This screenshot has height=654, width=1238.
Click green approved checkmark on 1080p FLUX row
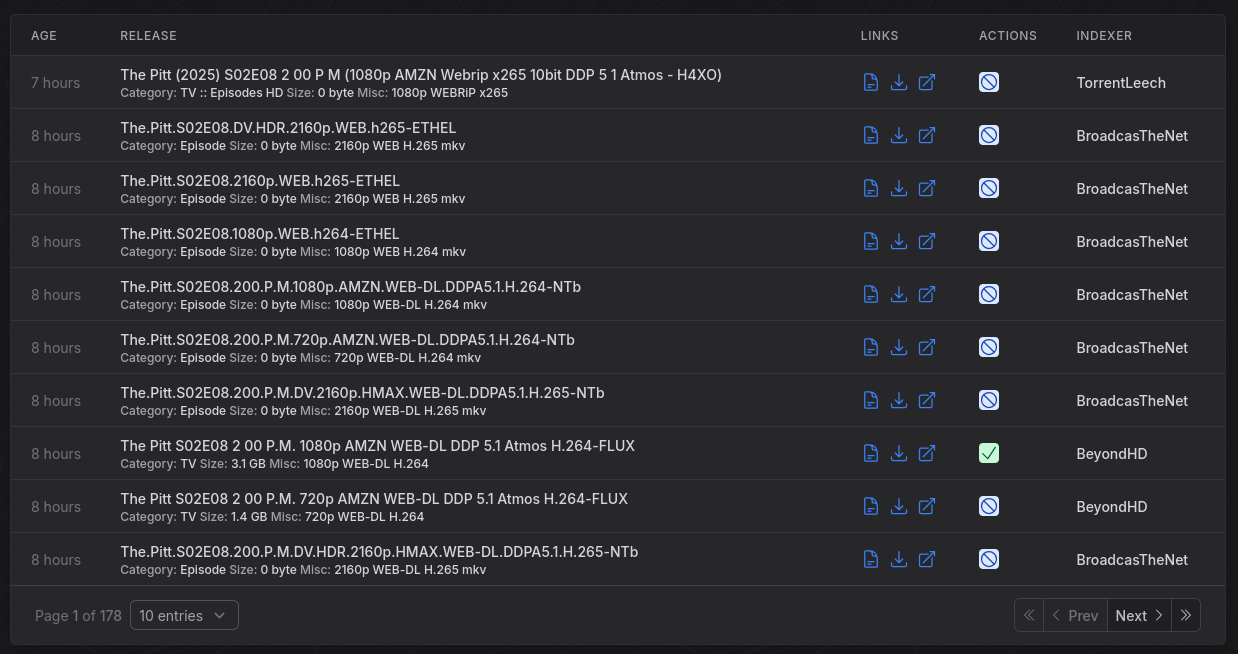989,453
